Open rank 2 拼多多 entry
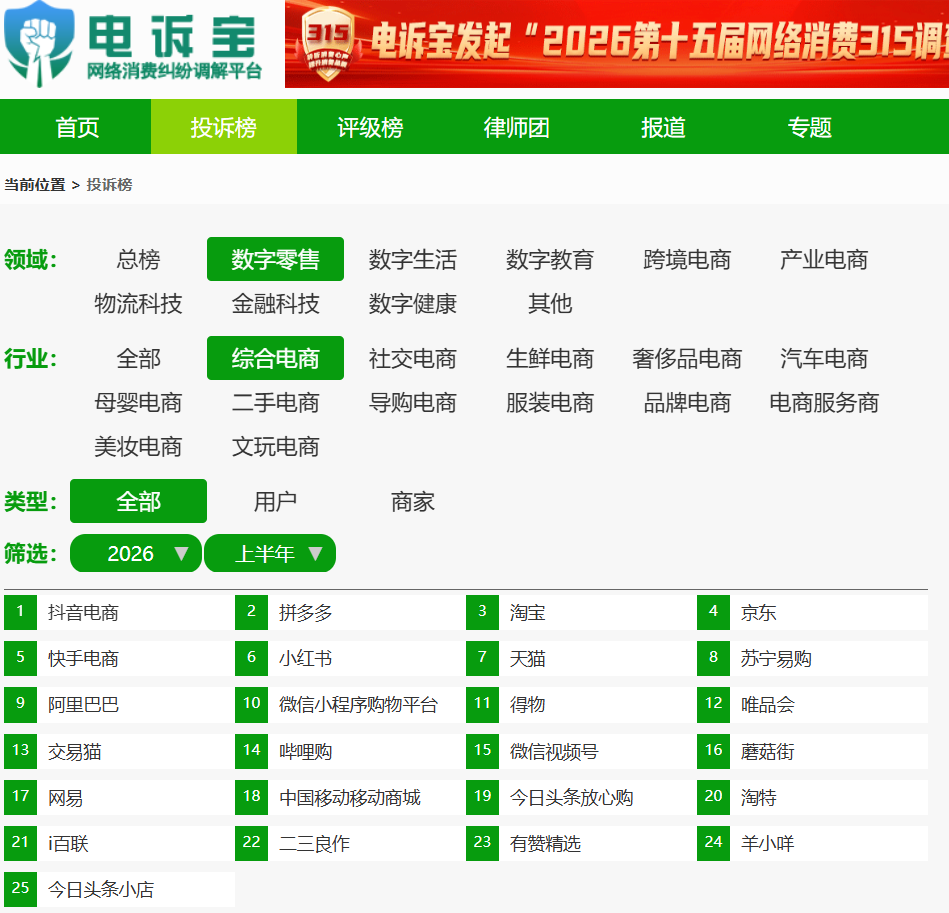The width and height of the screenshot is (949, 913). click(x=350, y=612)
